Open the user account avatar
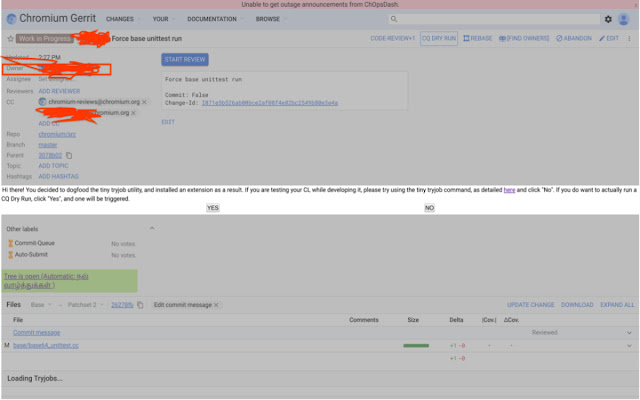Viewport: 640px width, 400px height. (x=623, y=19)
